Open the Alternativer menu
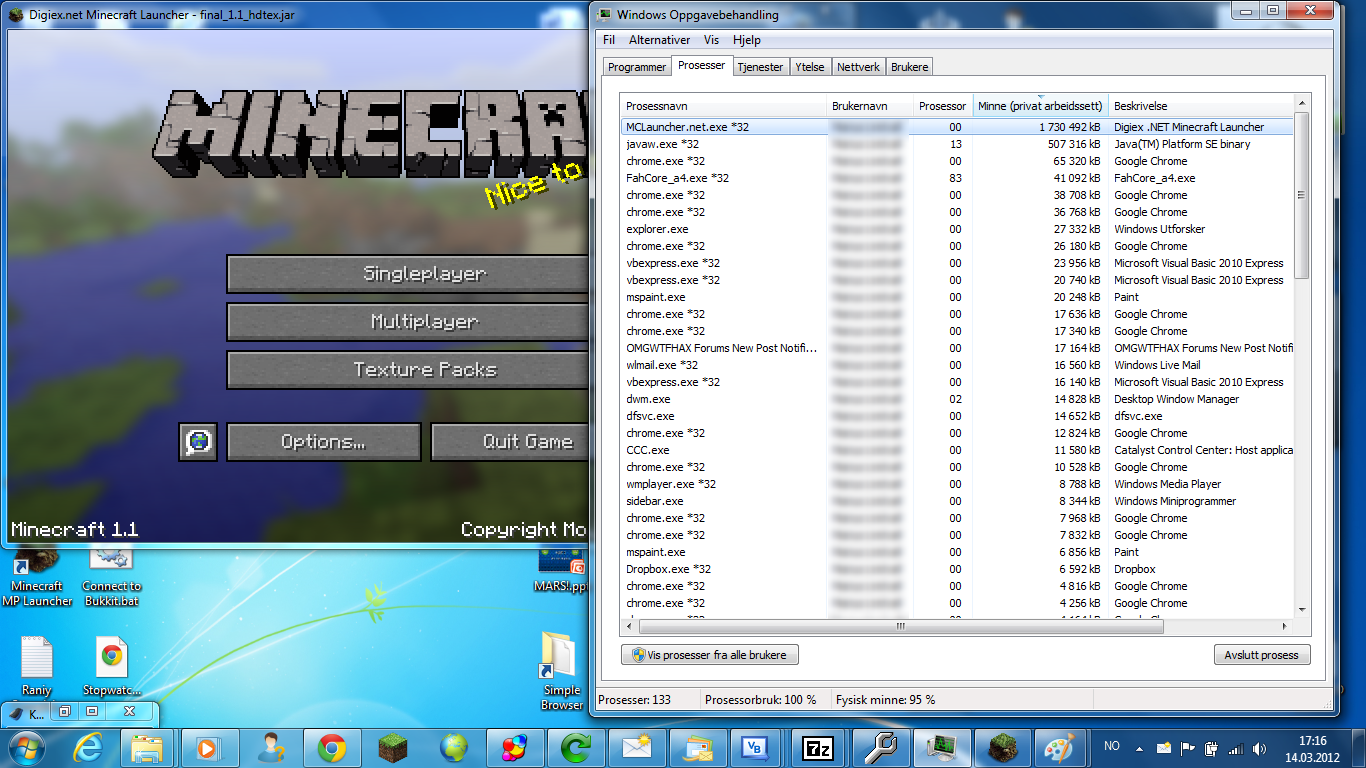Viewport: 1366px width, 768px height. [659, 40]
